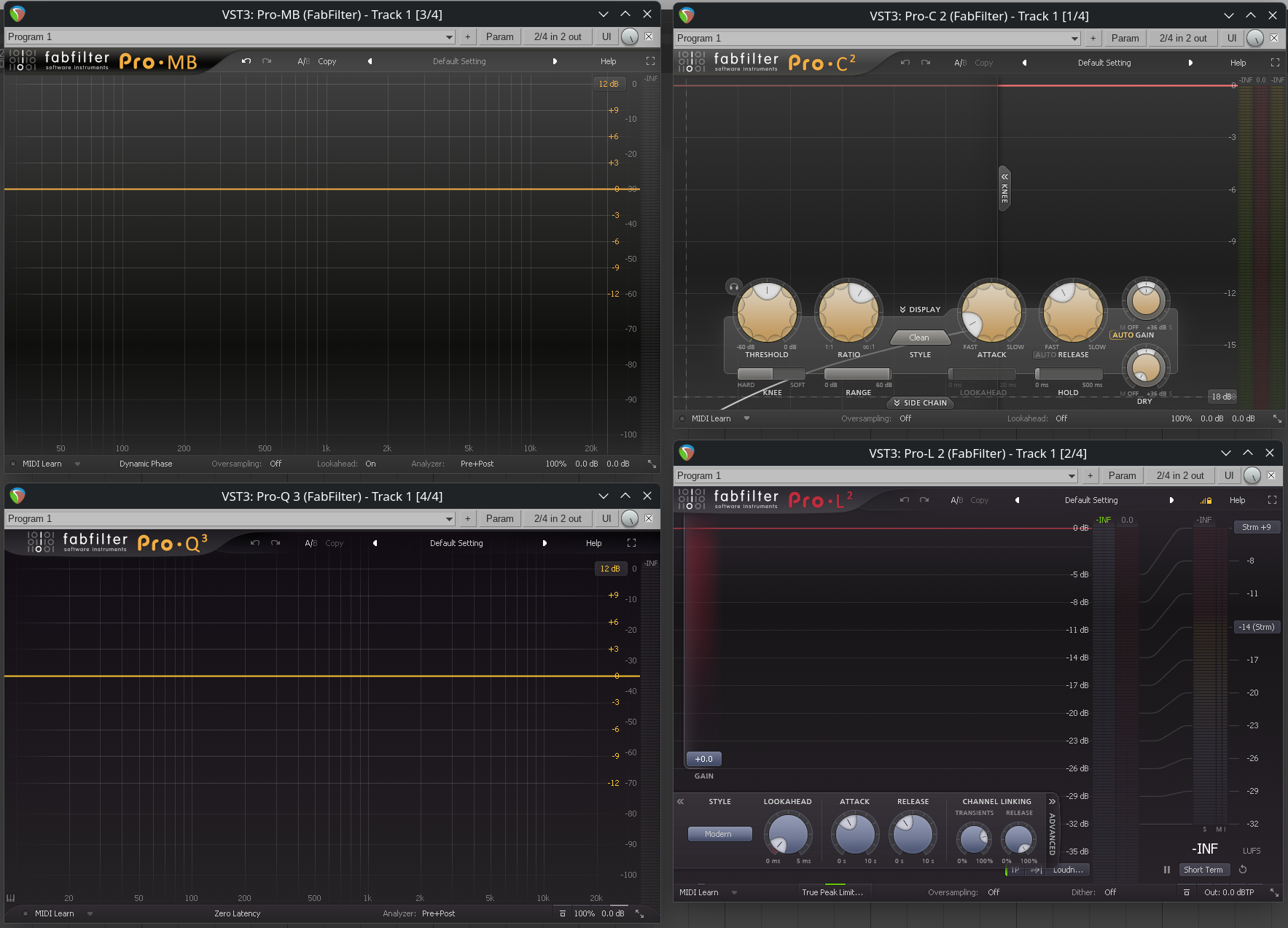This screenshot has height=928, width=1288.
Task: Select next preset arrow in Pro-C 2
Action: click(1190, 63)
